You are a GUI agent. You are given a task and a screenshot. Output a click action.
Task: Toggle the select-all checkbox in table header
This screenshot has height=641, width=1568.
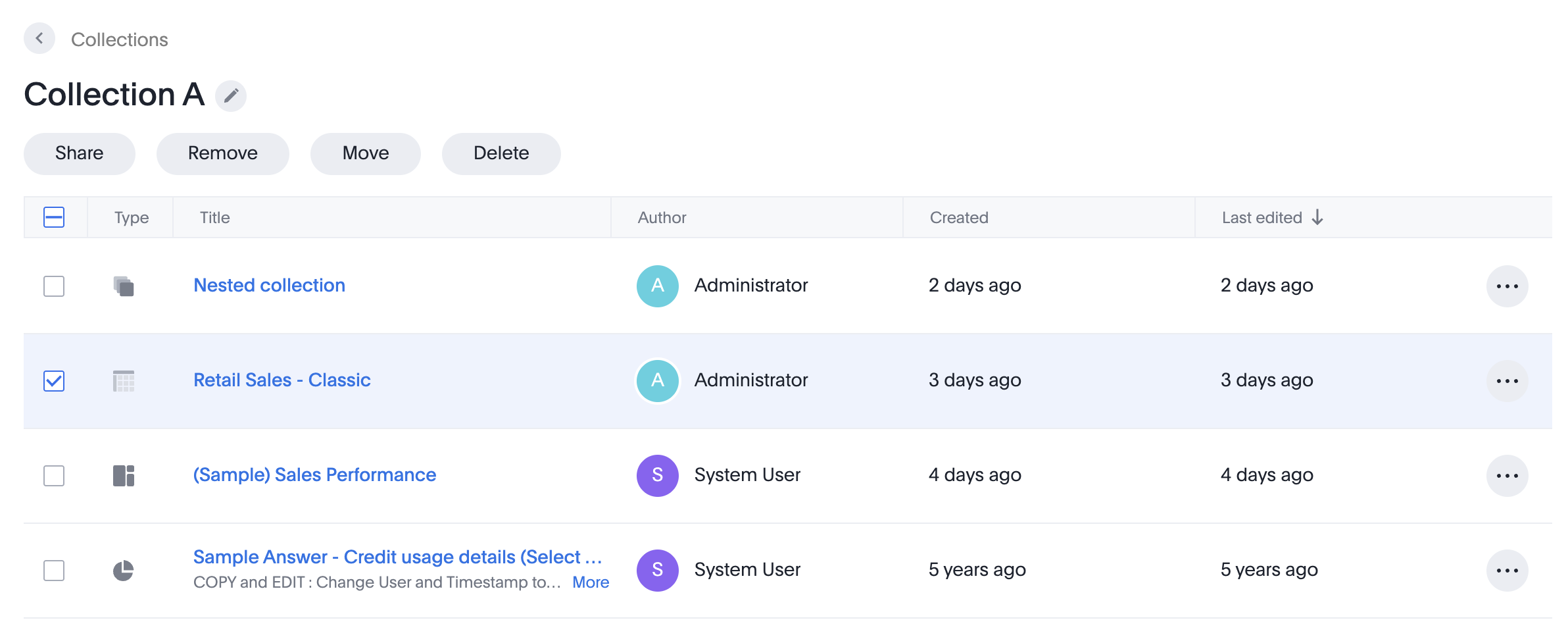coord(54,217)
